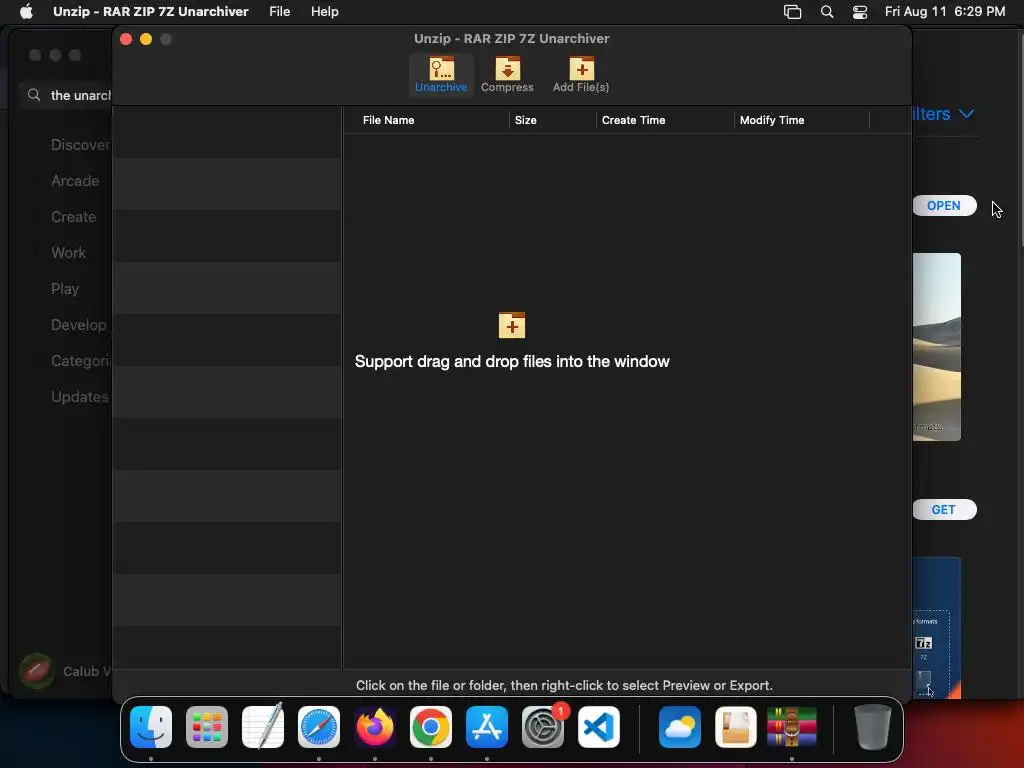The width and height of the screenshot is (1024, 768).
Task: Open Finder from the Dock
Action: point(151,726)
